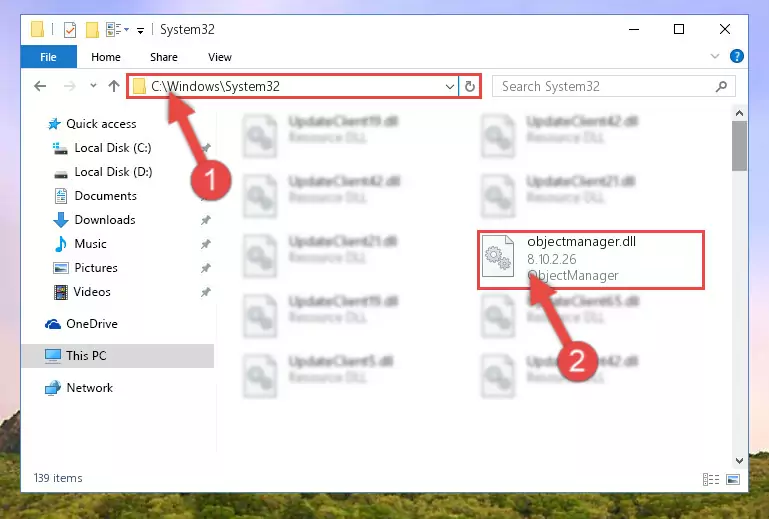The image size is (769, 519).
Task: Open Pictures in the sidebar
Action: point(96,268)
